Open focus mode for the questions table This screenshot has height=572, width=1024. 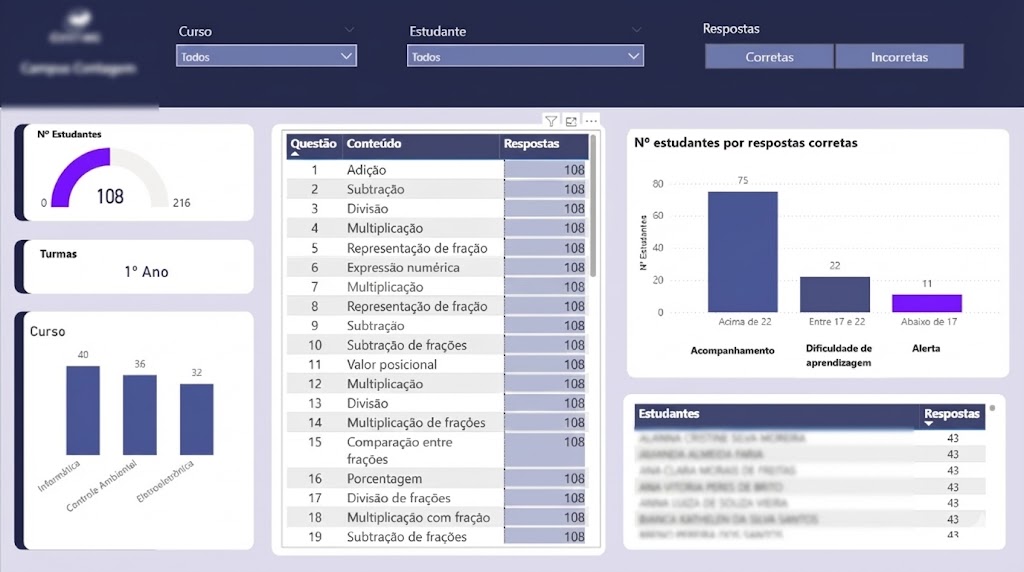pyautogui.click(x=571, y=121)
